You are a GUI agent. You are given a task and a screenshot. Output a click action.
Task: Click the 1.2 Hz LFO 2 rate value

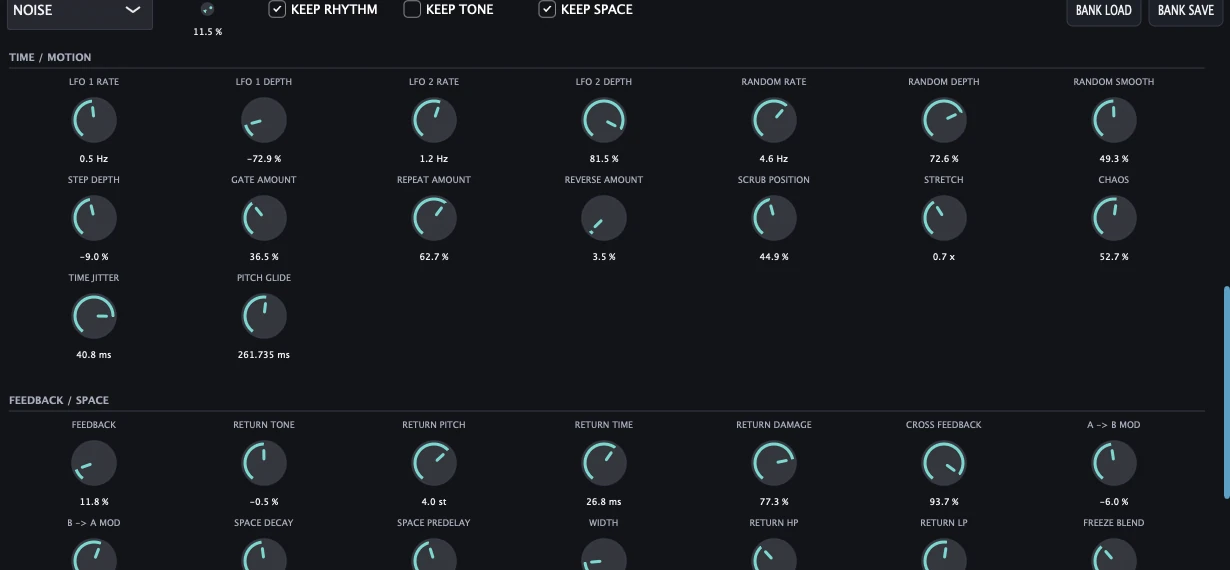tap(434, 159)
